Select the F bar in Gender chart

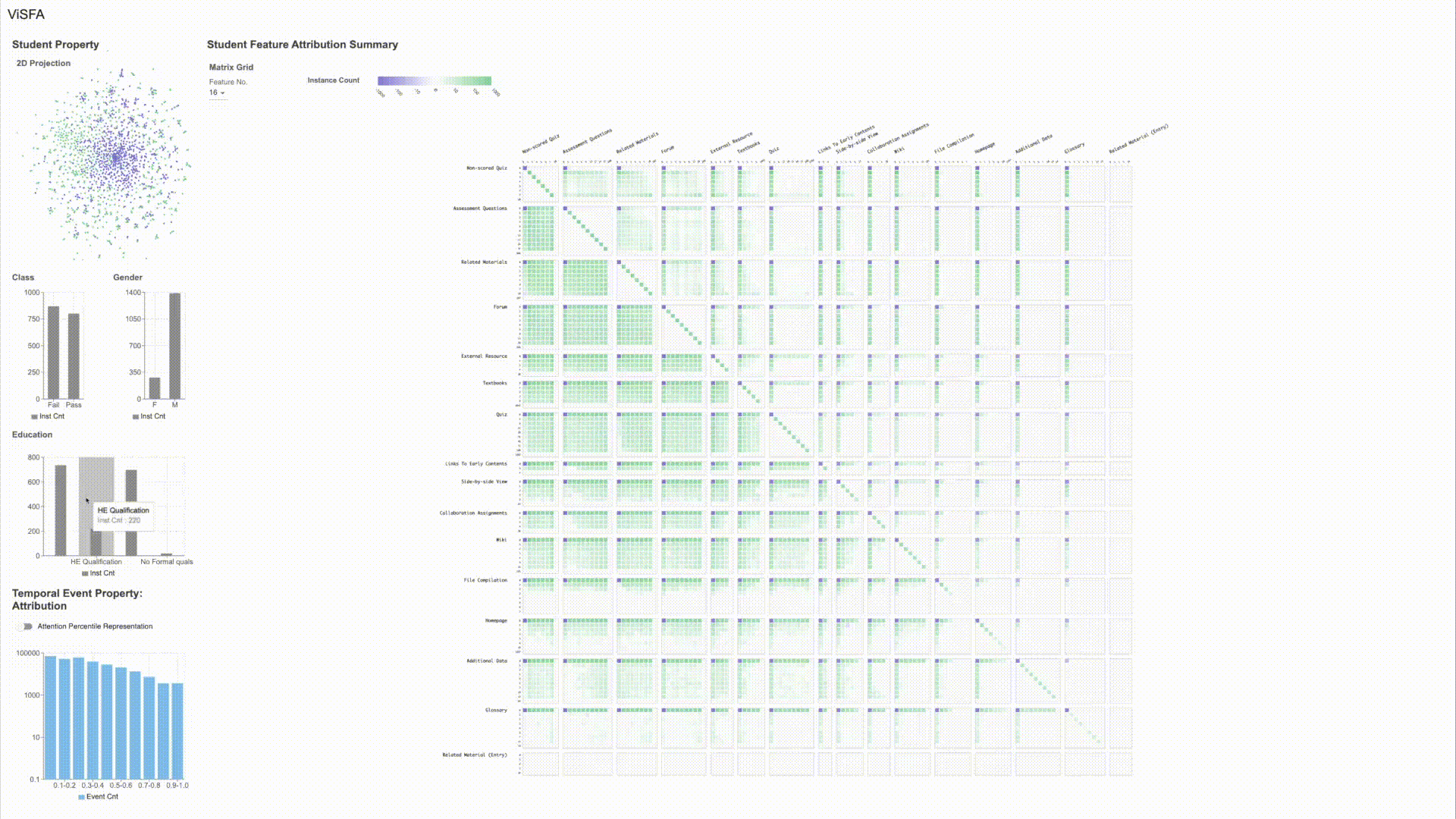[x=155, y=388]
